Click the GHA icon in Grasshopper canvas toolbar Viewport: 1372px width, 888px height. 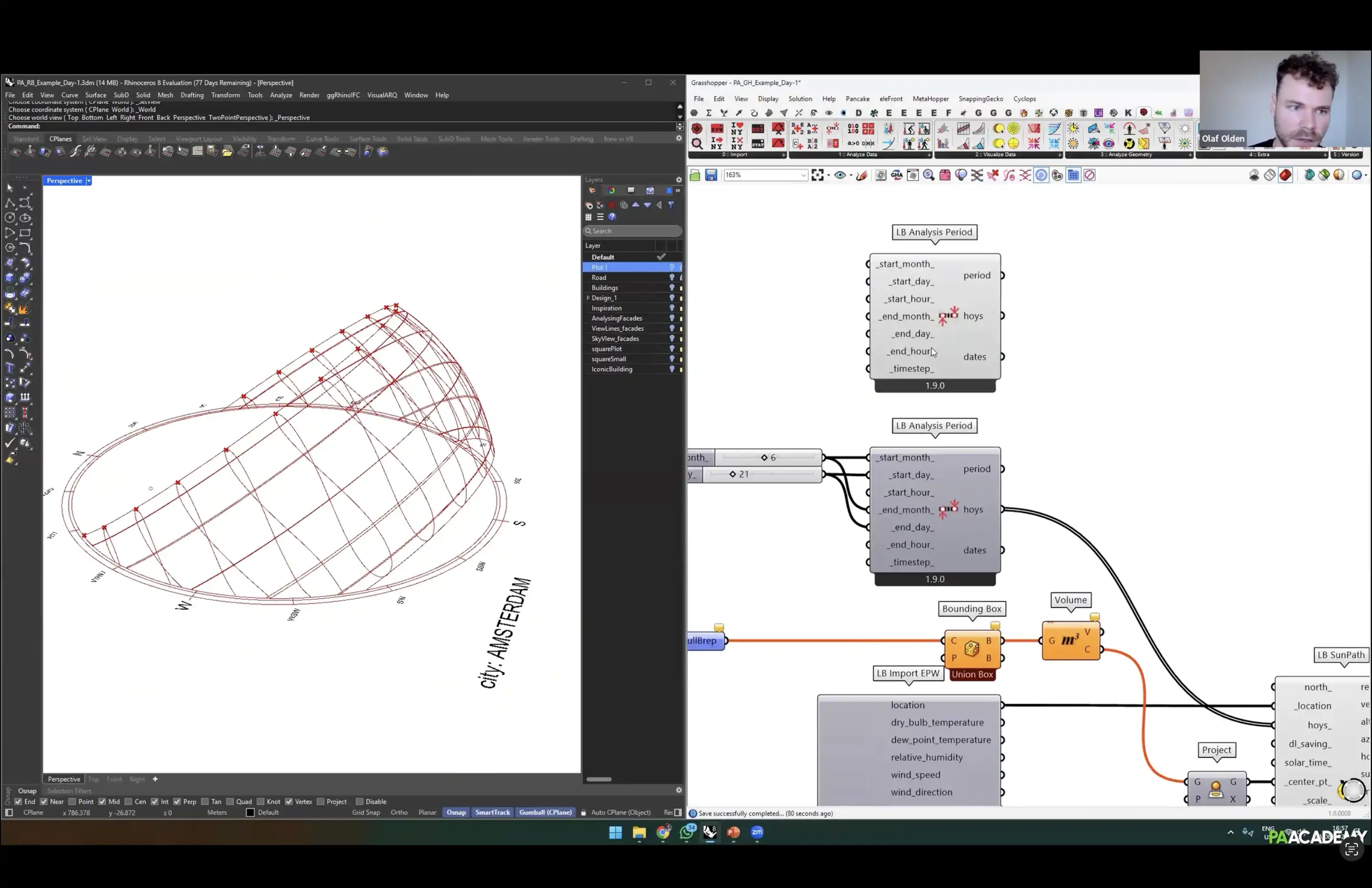coord(897,175)
